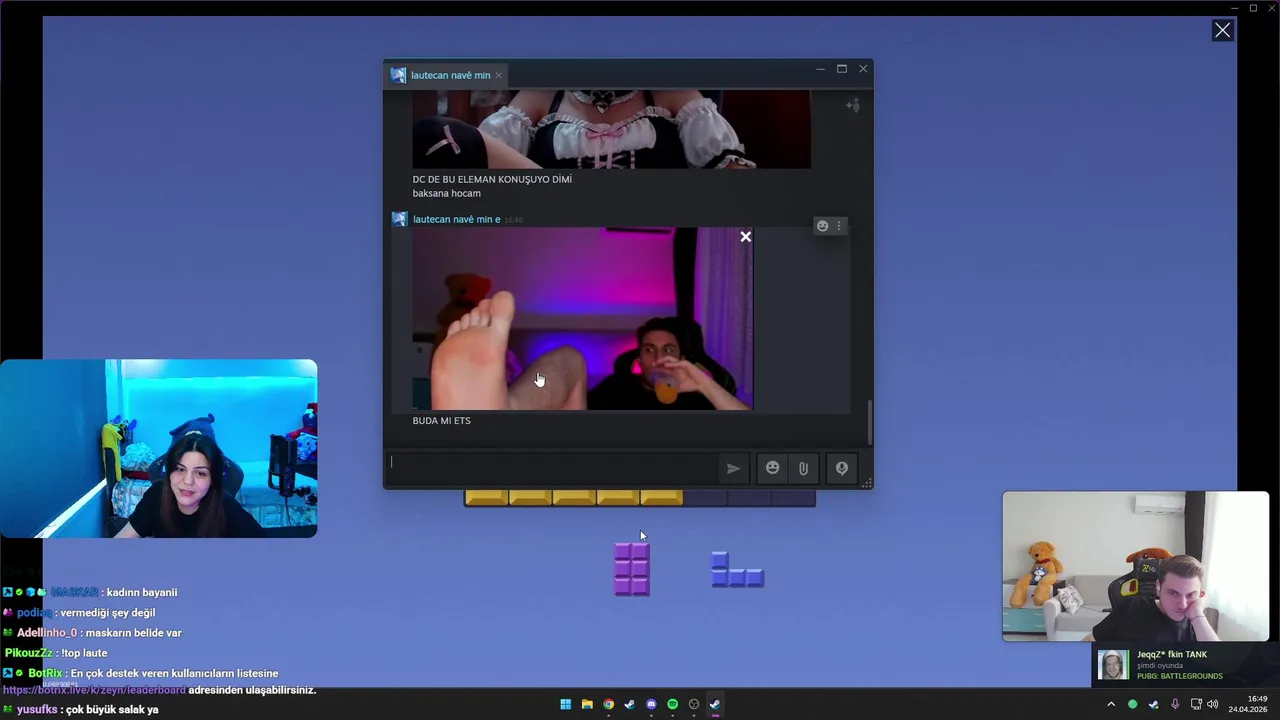
Task: Click the paperclip attach file icon
Action: 803,468
